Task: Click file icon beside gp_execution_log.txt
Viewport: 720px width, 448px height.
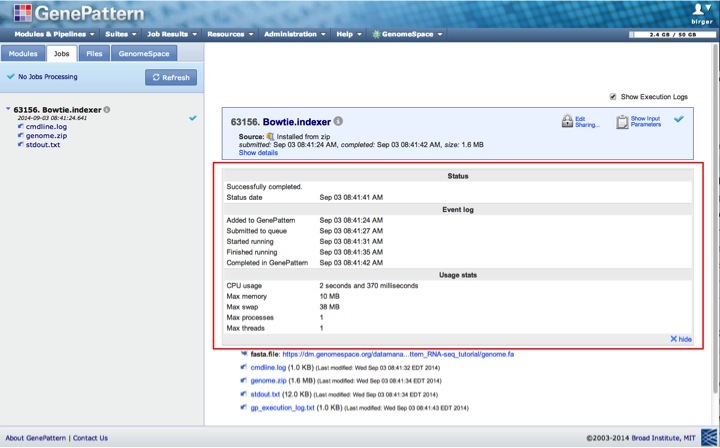Action: click(243, 407)
